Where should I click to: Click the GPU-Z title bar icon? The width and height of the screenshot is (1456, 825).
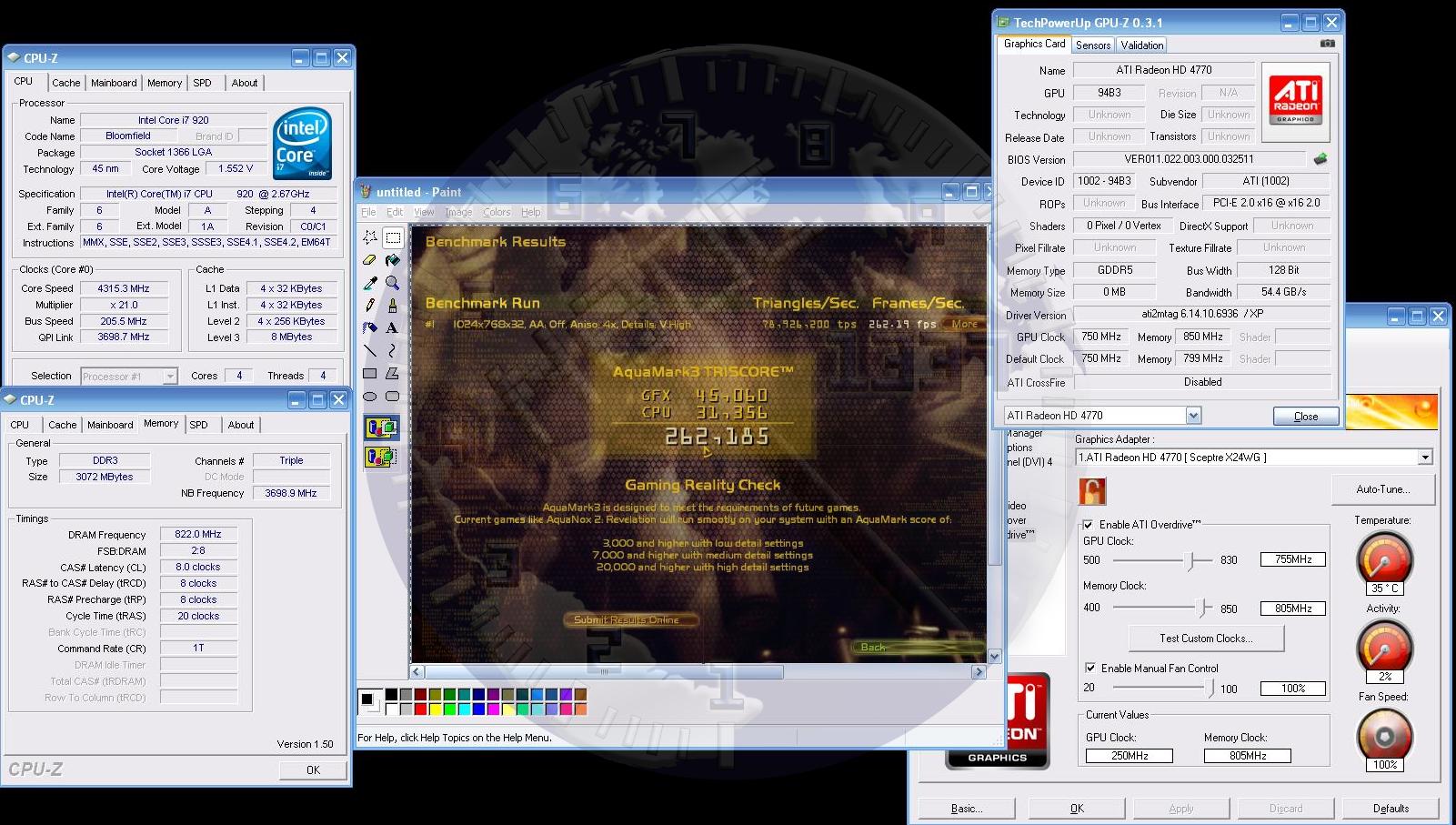[1003, 22]
